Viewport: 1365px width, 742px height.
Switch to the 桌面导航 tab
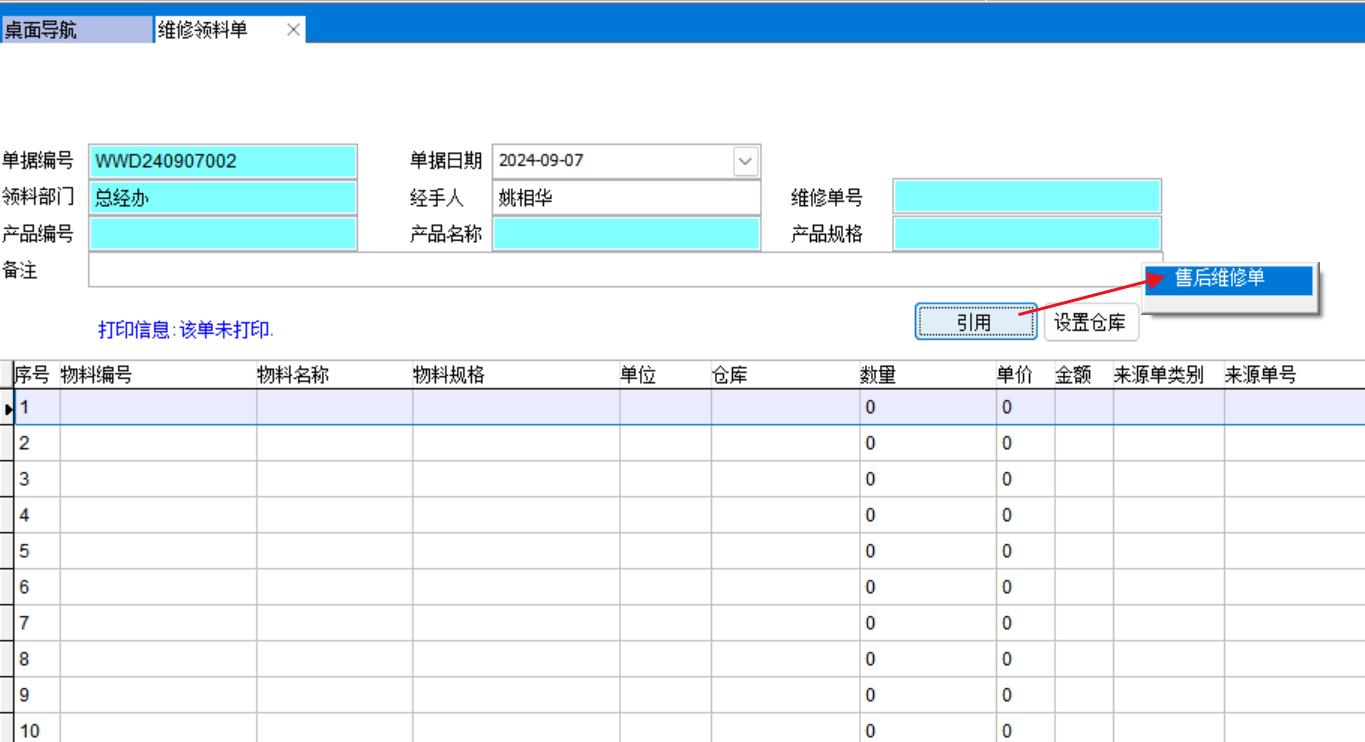tap(45, 30)
